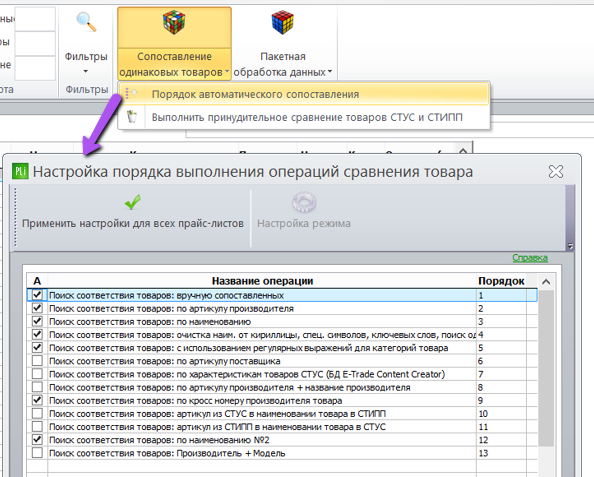This screenshot has width=594, height=477.
Task: Enable Производитель + Модель search checkbox
Action: tap(37, 453)
